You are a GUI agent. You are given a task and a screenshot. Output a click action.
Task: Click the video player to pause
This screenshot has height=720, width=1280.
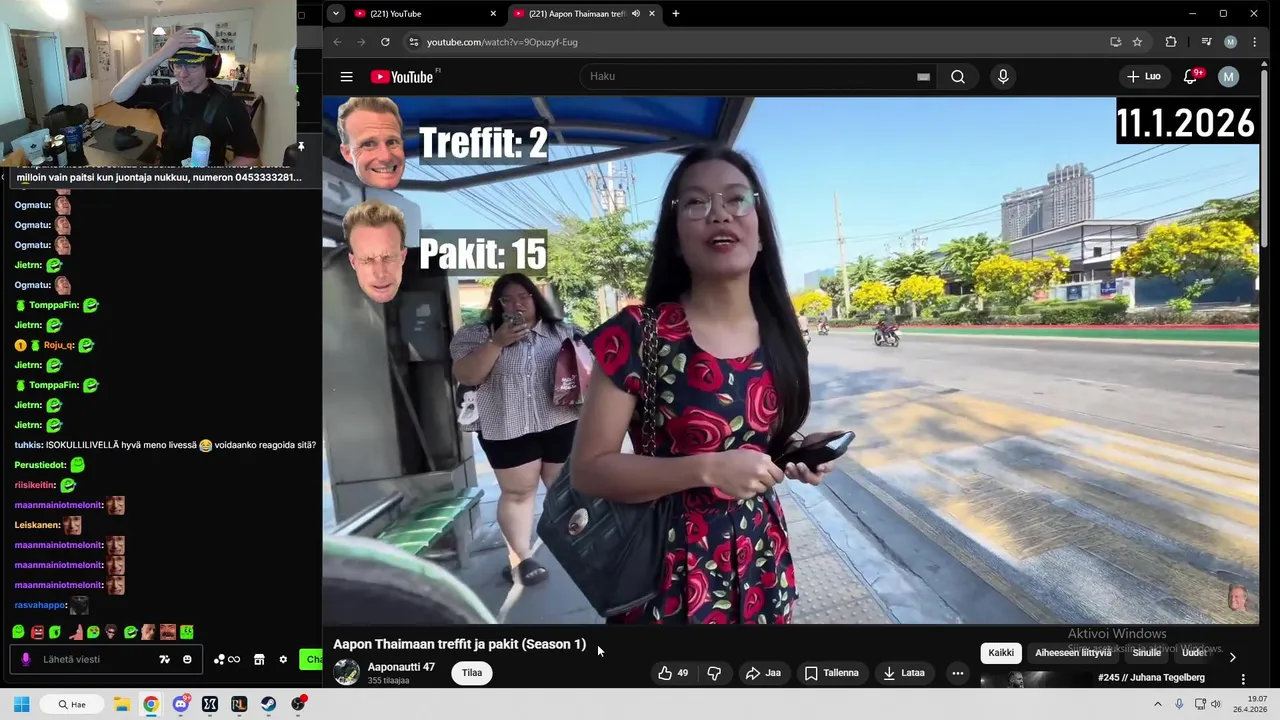pos(790,360)
